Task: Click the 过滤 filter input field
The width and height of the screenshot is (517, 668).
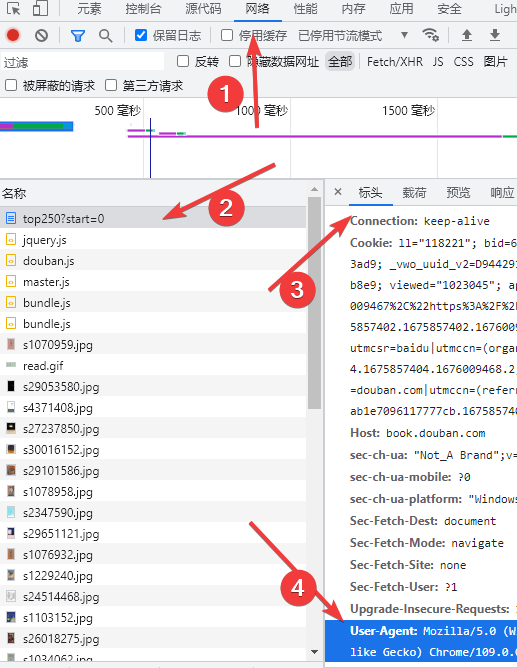Action: pos(83,62)
